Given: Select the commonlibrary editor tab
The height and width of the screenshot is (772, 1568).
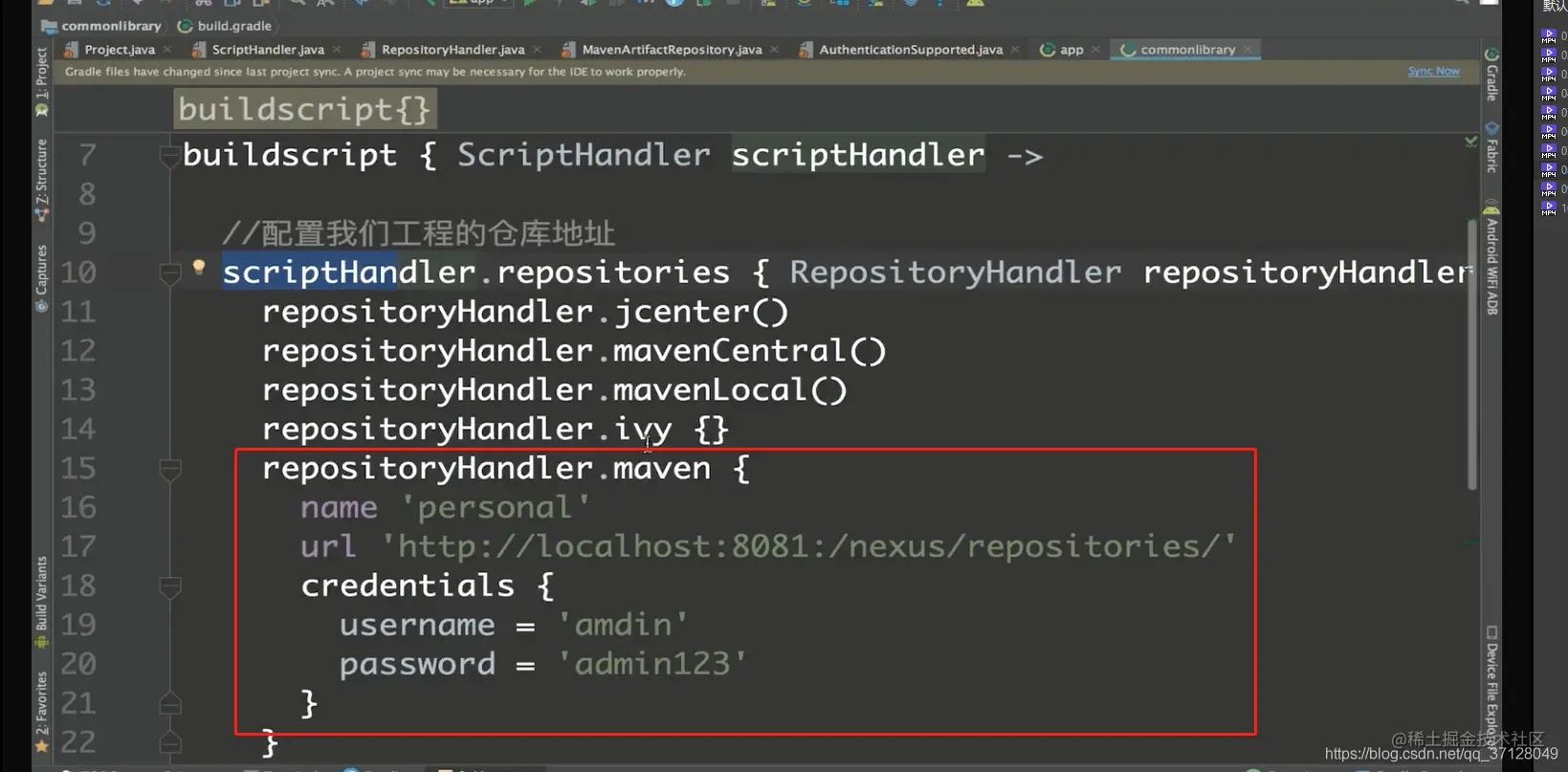Looking at the screenshot, I should [1187, 50].
